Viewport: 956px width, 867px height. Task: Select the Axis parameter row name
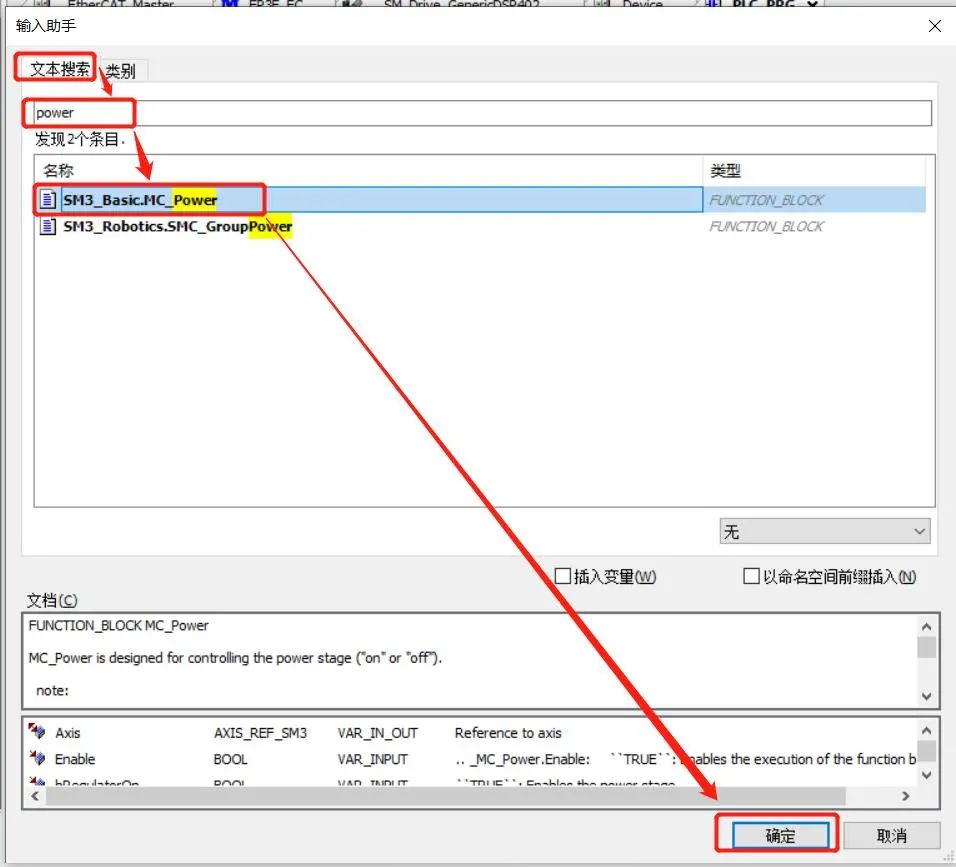coord(68,733)
